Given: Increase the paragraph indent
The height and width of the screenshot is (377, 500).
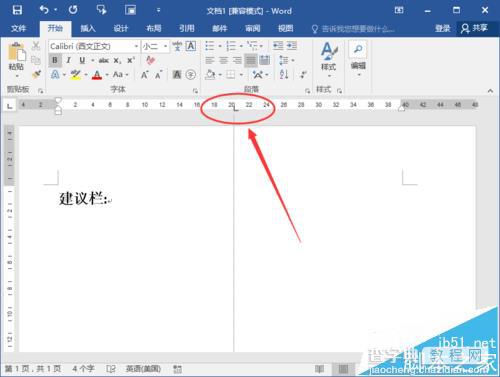Looking at the screenshot, I should pyautogui.click(x=292, y=46).
